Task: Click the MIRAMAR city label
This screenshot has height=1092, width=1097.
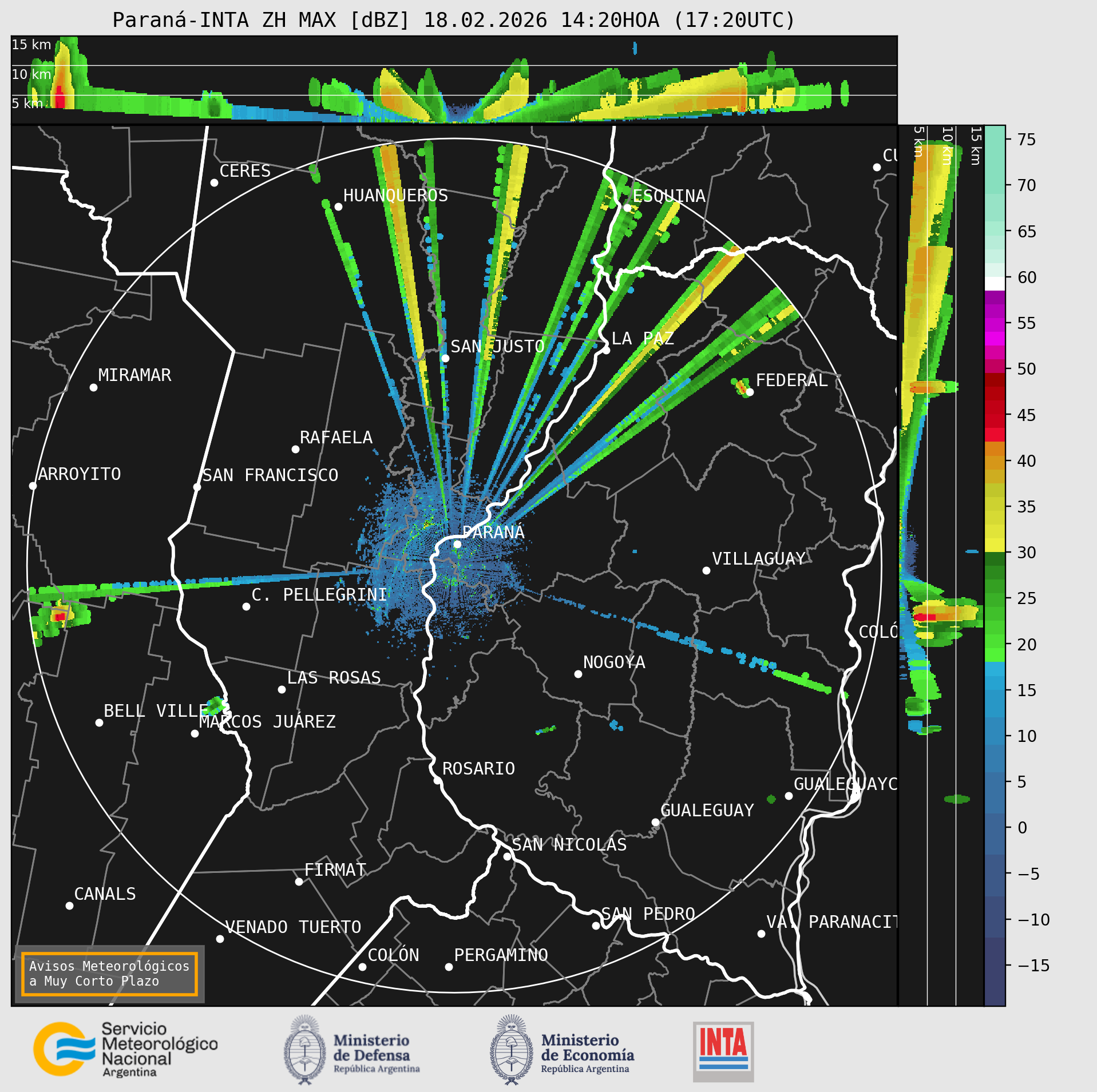Action: tap(134, 375)
